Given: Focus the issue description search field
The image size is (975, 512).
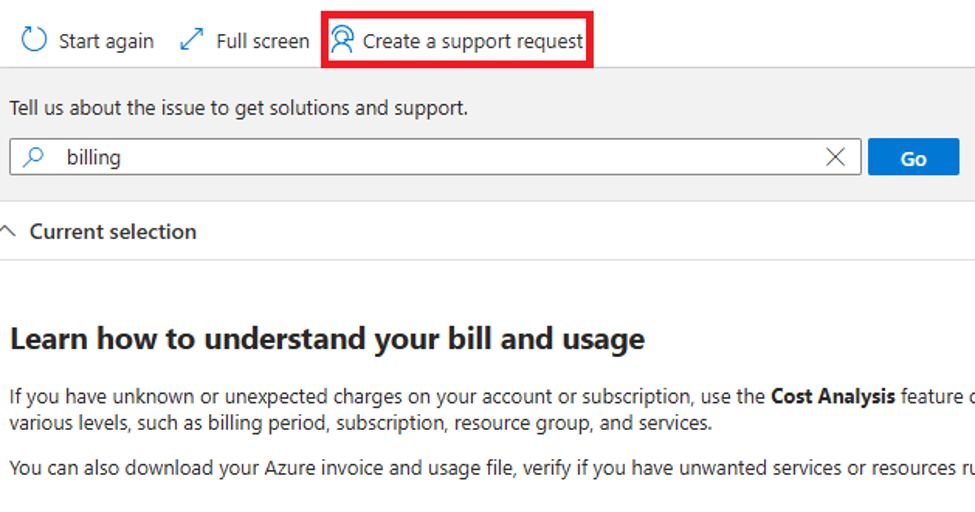Looking at the screenshot, I should pyautogui.click(x=435, y=157).
